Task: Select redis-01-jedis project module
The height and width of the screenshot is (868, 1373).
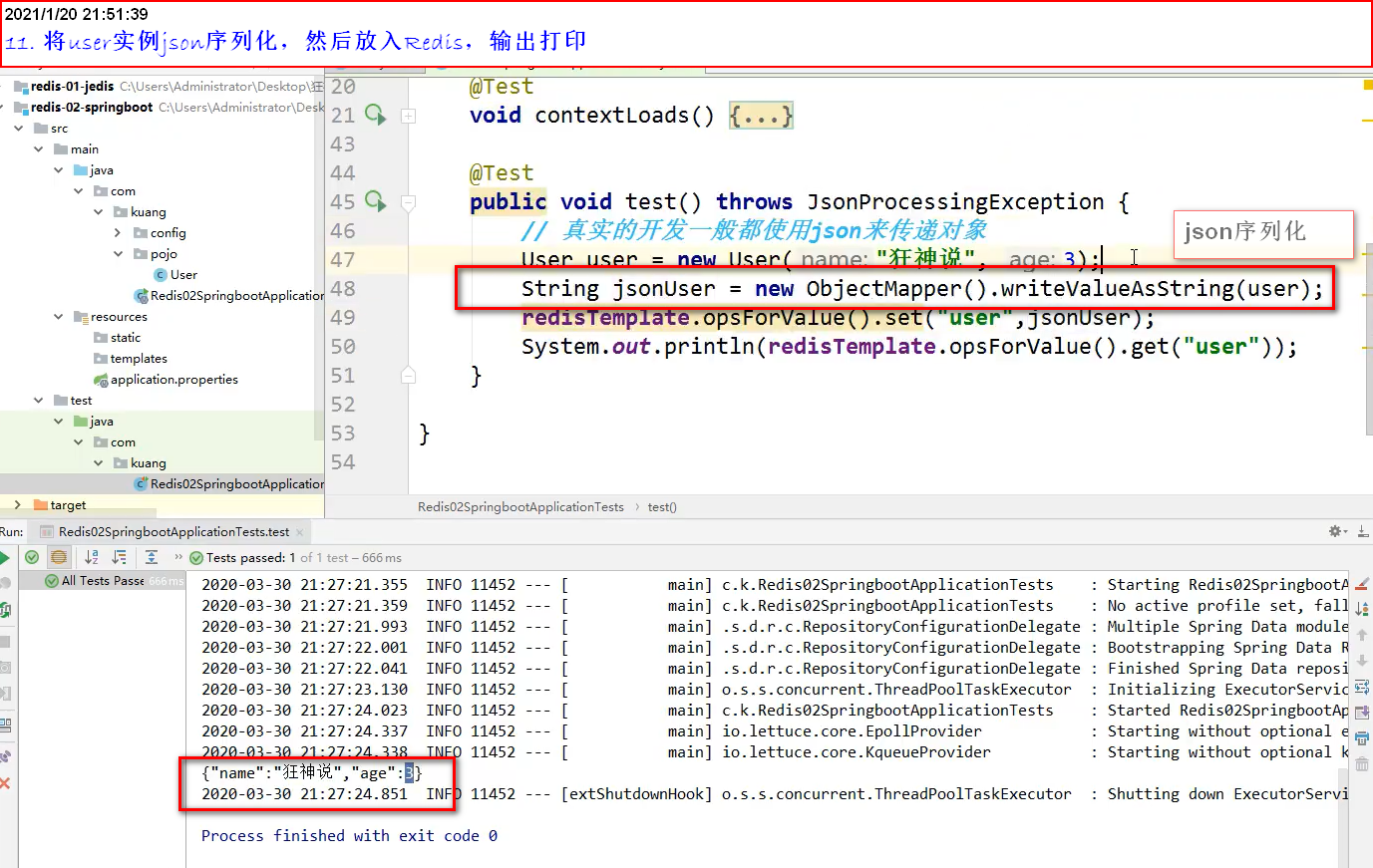Action: pyautogui.click(x=72, y=87)
